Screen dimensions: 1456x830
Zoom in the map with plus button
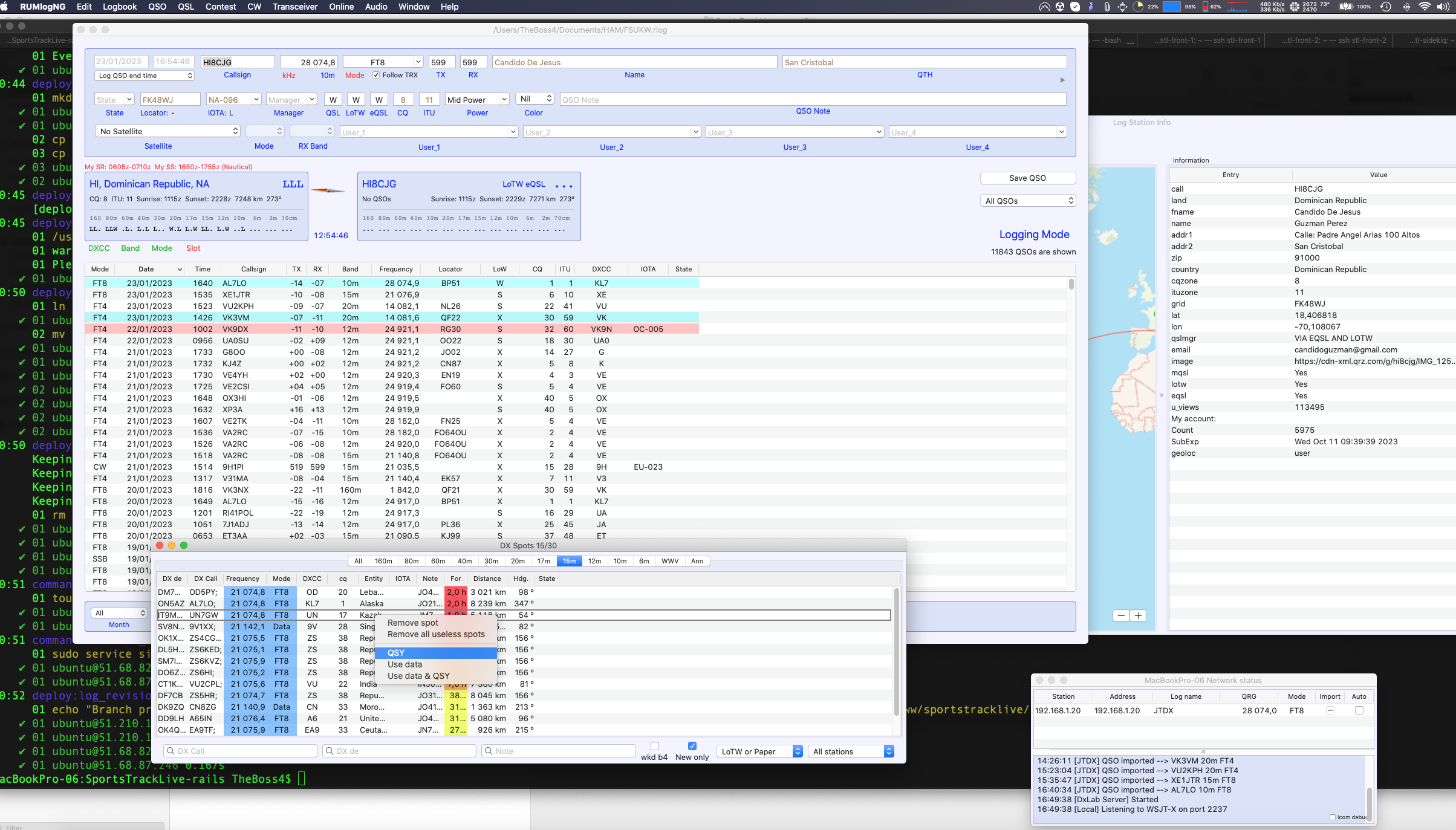pyautogui.click(x=1138, y=615)
